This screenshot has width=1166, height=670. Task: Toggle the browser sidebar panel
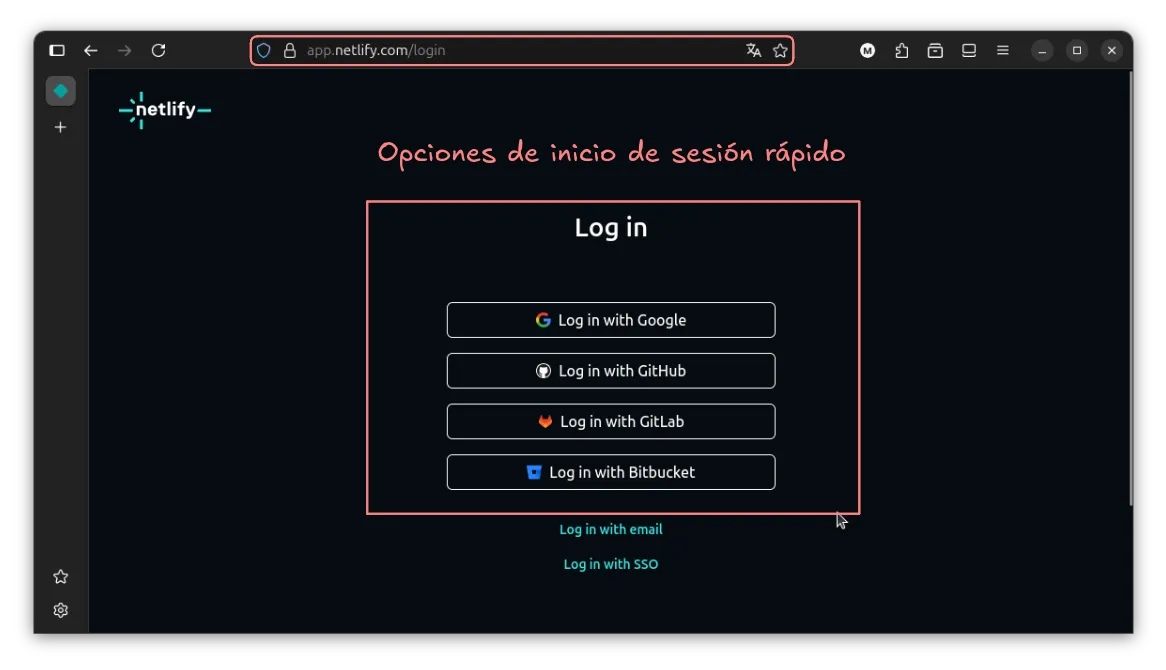coord(57,50)
